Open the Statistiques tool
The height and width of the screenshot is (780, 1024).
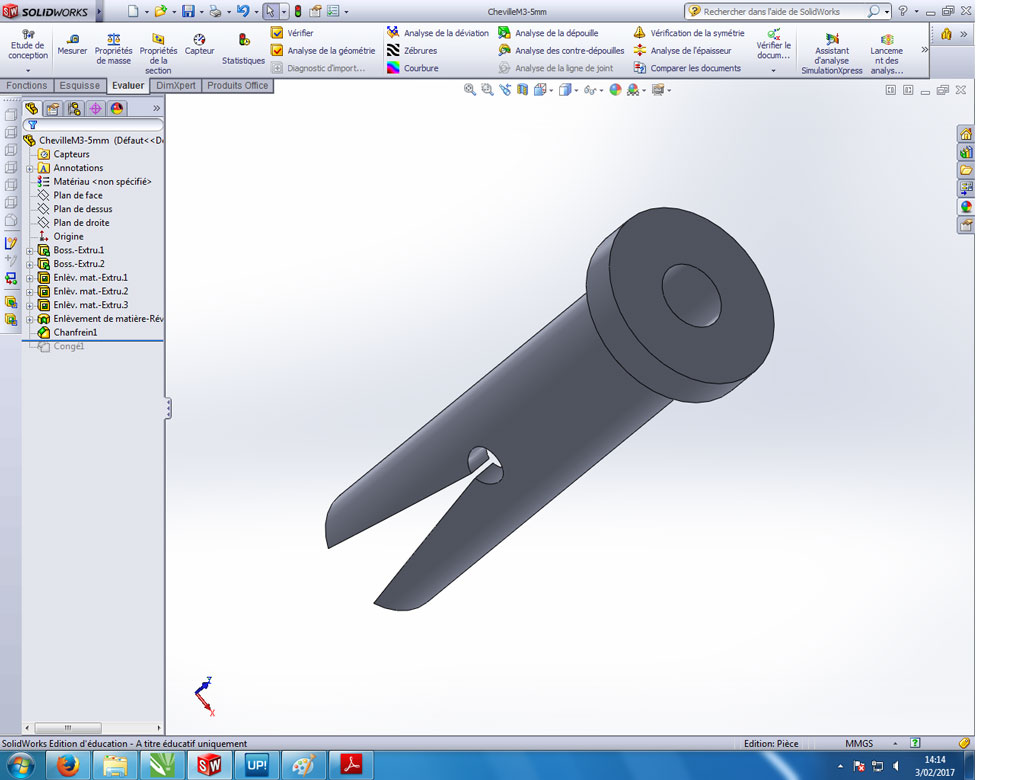[x=243, y=49]
